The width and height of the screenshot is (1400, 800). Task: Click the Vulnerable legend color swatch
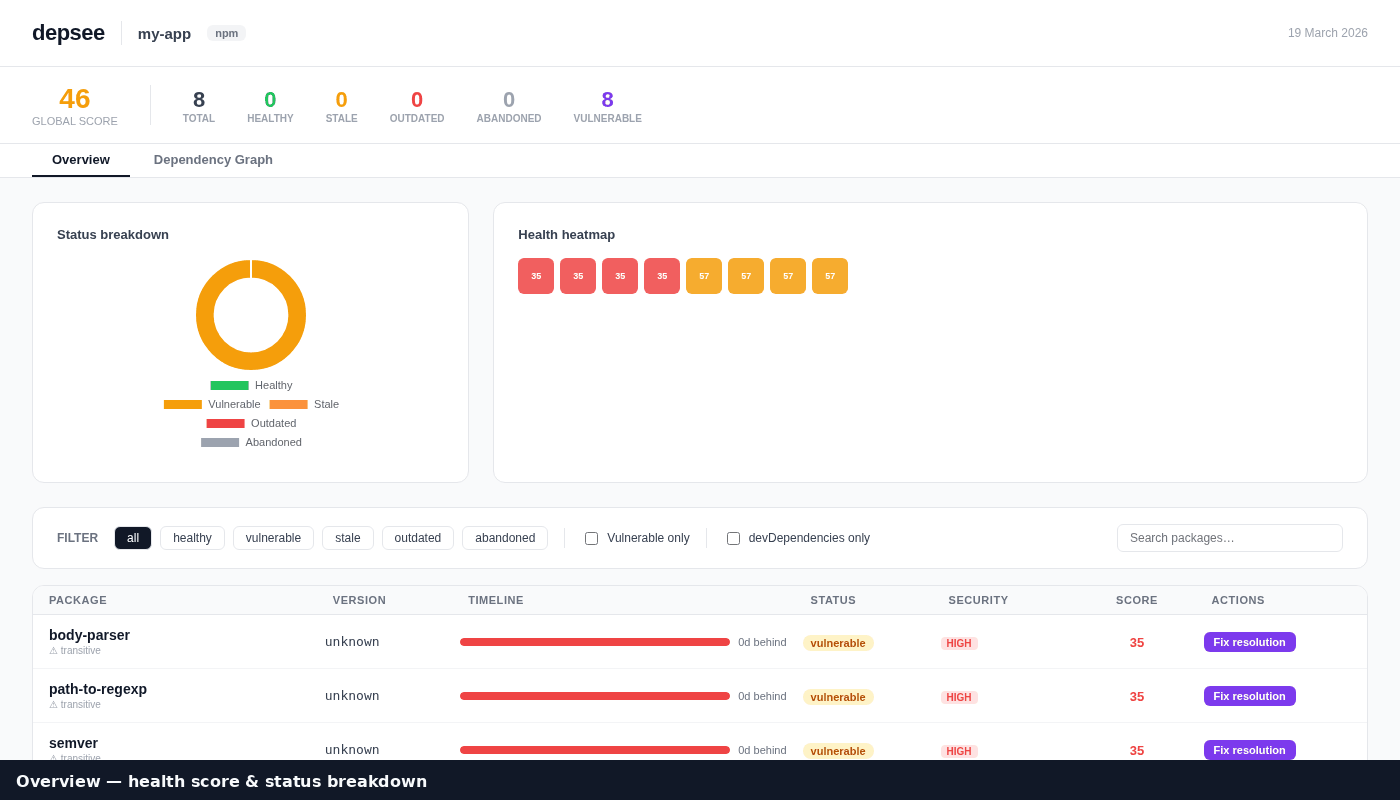[x=182, y=404]
